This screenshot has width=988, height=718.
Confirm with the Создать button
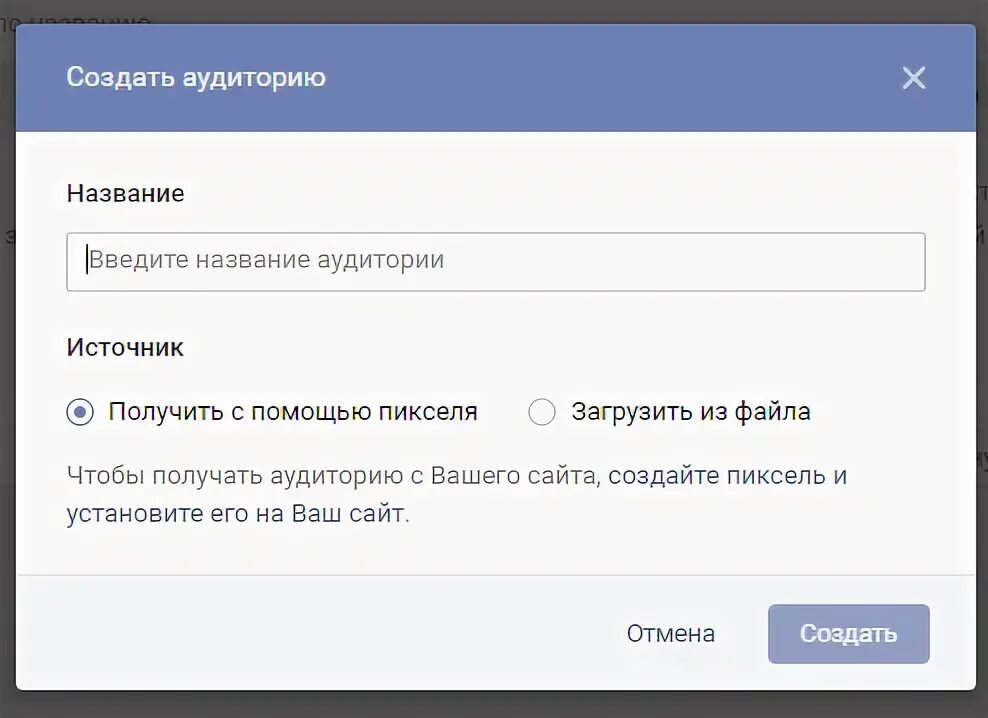(x=849, y=634)
